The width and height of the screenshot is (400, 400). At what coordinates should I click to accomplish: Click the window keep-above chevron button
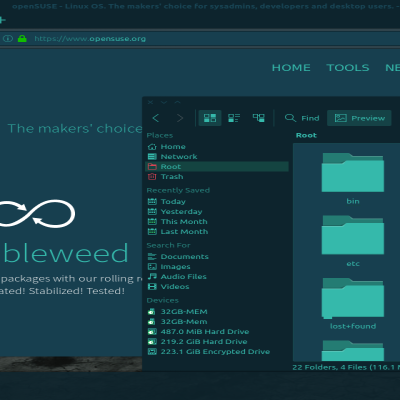(178, 102)
